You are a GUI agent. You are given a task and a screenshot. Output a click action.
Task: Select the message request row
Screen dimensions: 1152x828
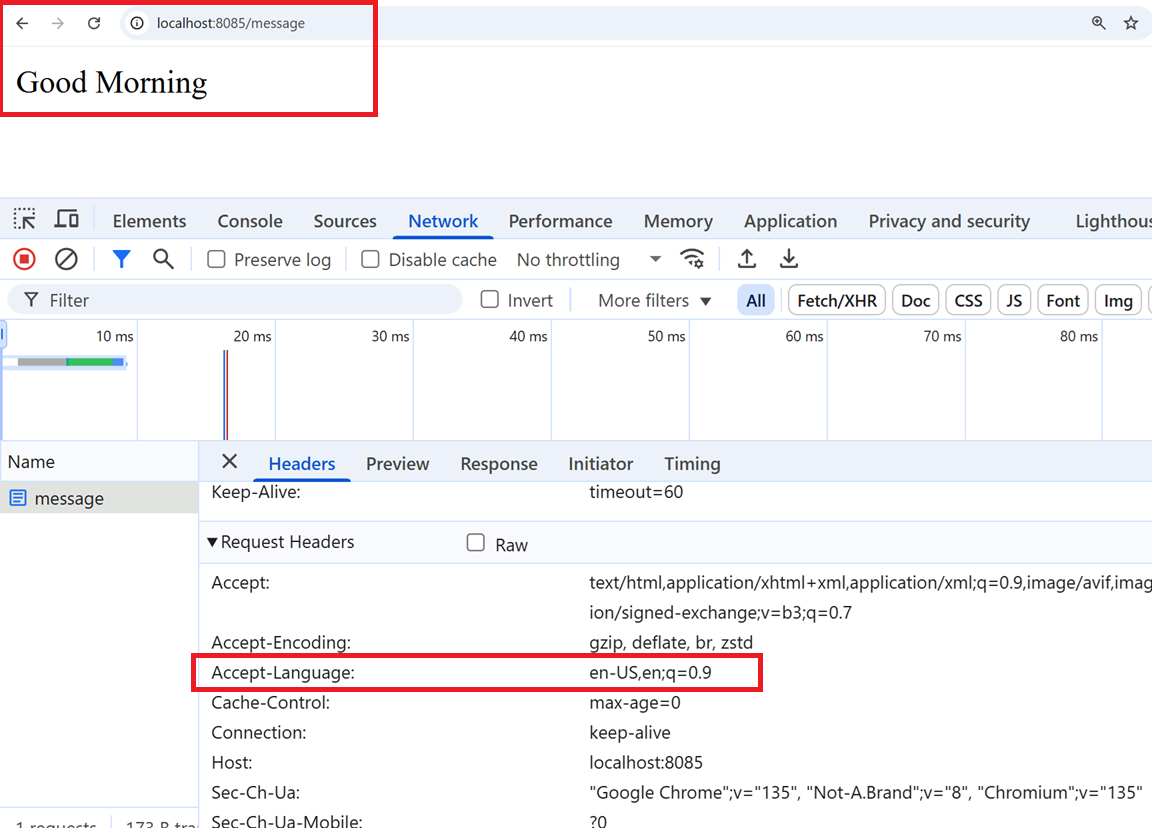click(99, 498)
